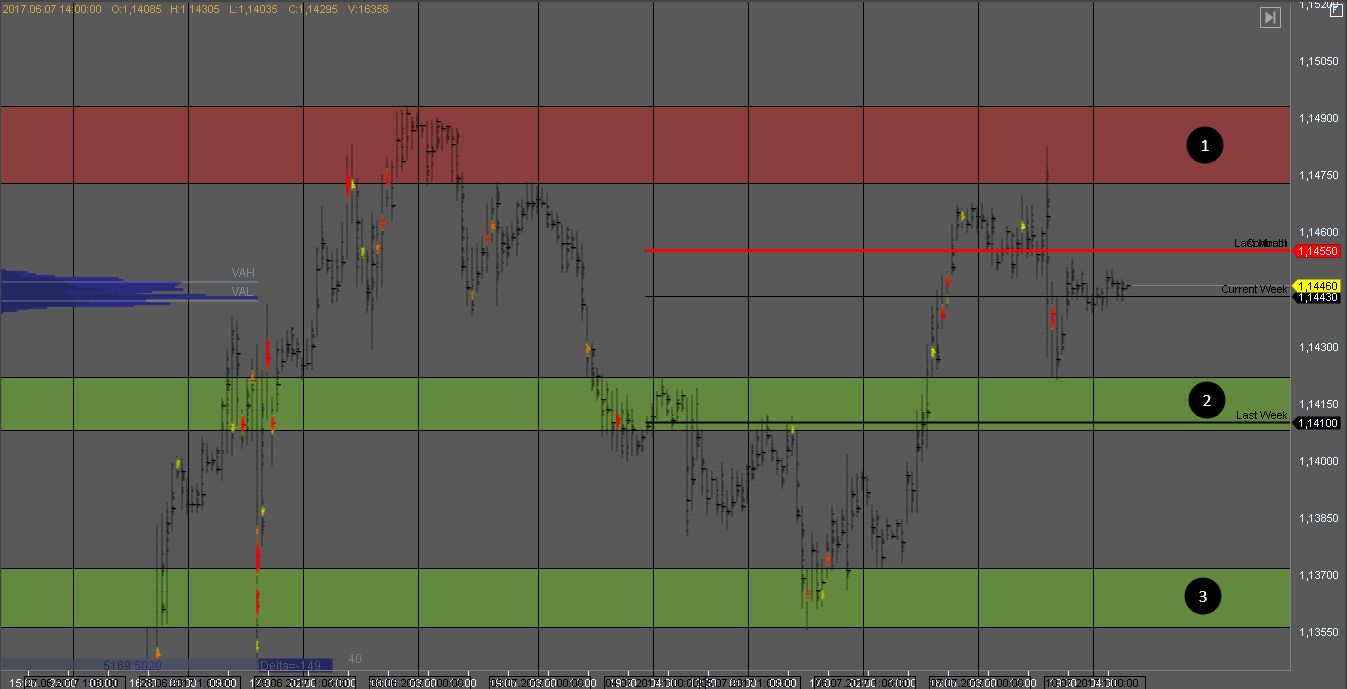Click the black circle marker numbered 2

coord(1206,401)
